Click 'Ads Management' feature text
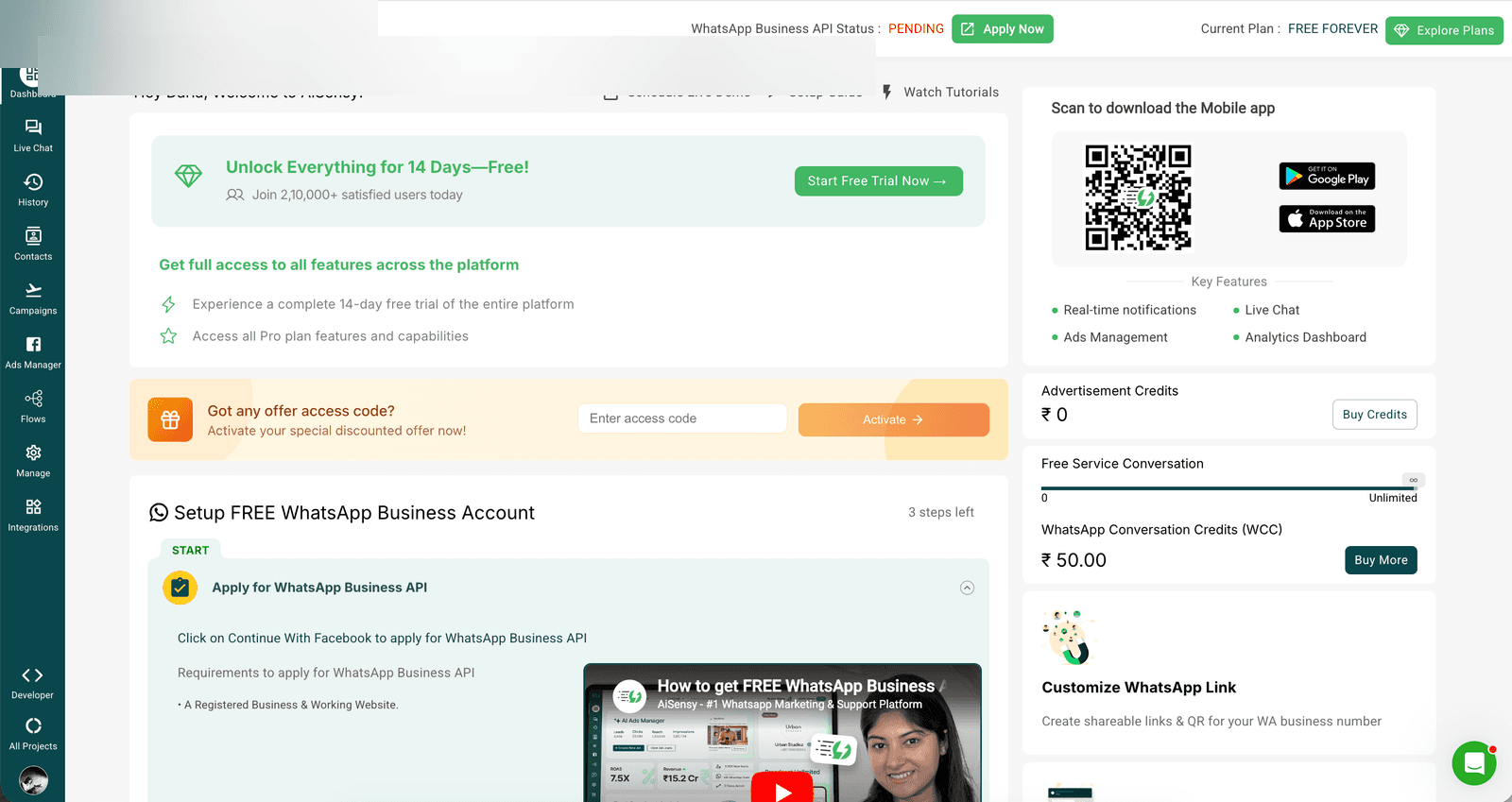Viewport: 1512px width, 802px height. tap(1115, 337)
